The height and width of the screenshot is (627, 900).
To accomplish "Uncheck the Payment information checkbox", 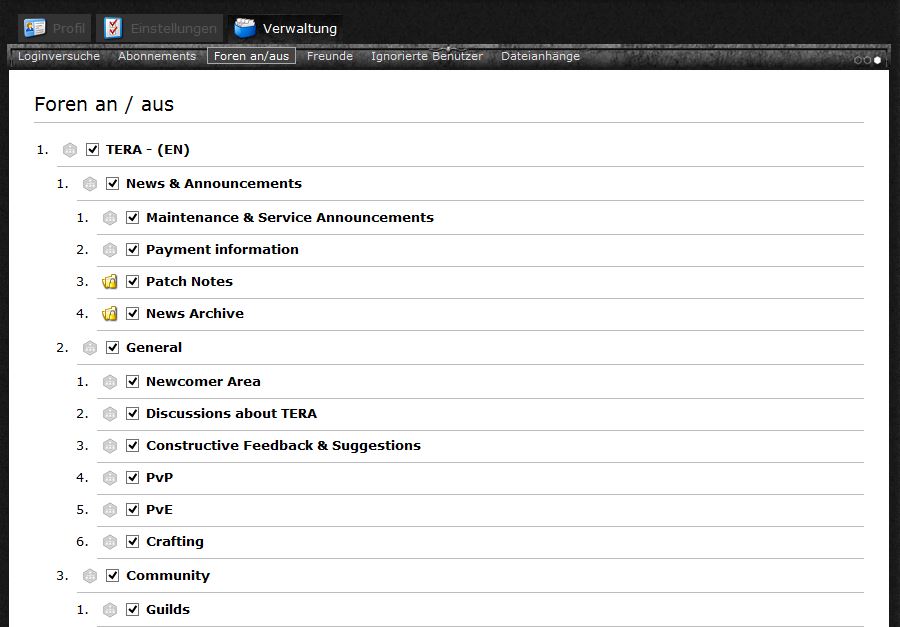I will coord(133,250).
